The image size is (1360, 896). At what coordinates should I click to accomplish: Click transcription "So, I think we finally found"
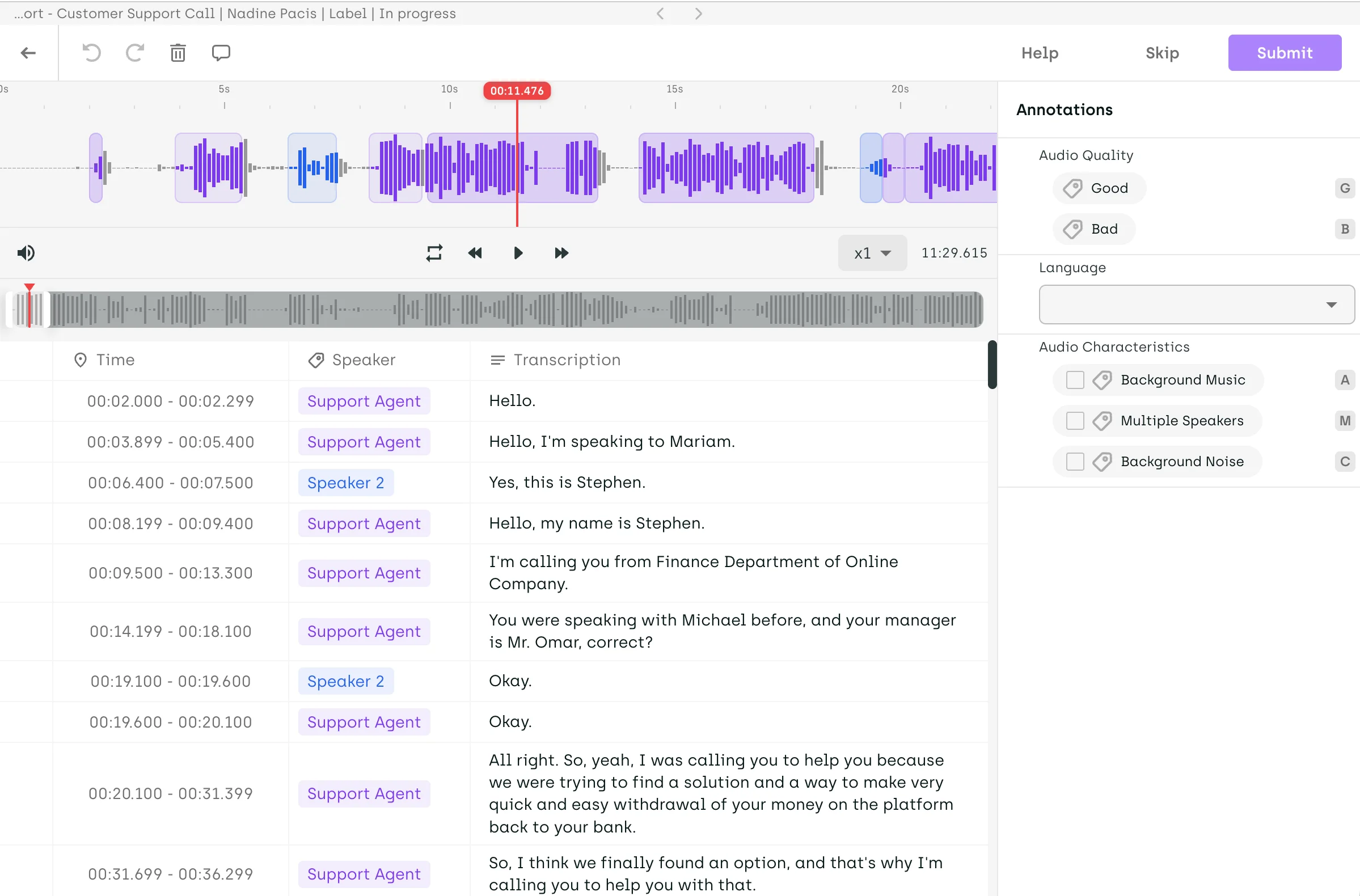pos(715,873)
